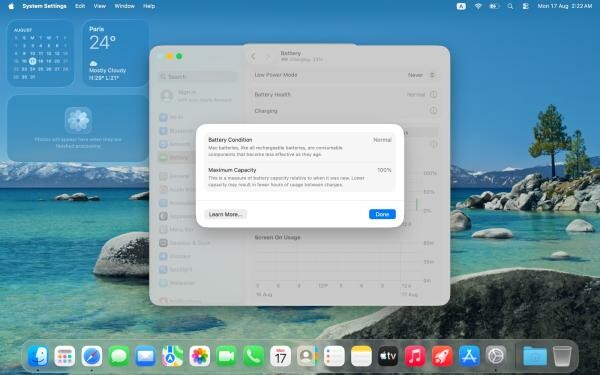The height and width of the screenshot is (375, 600).
Task: Launch Apple TV from the Dock
Action: click(x=388, y=356)
